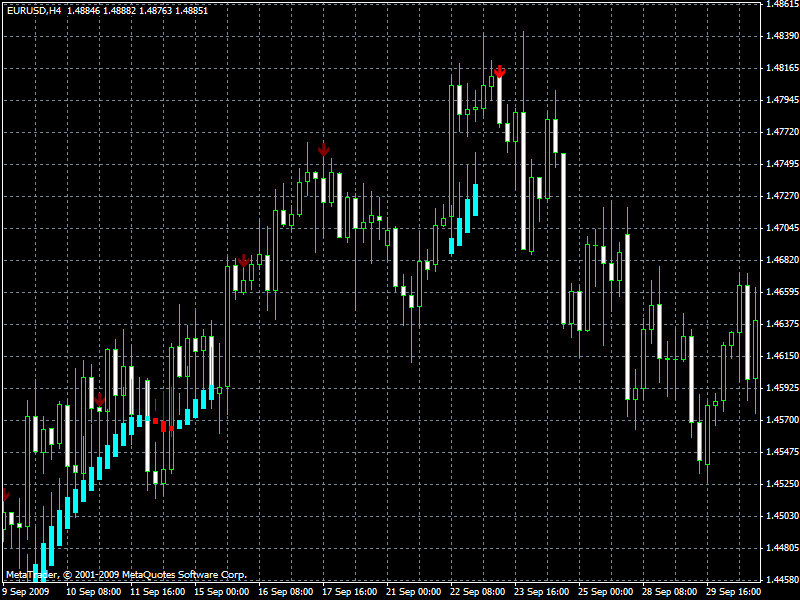
Task: Click the low price value 1.48763
Action: pyautogui.click(x=156, y=11)
